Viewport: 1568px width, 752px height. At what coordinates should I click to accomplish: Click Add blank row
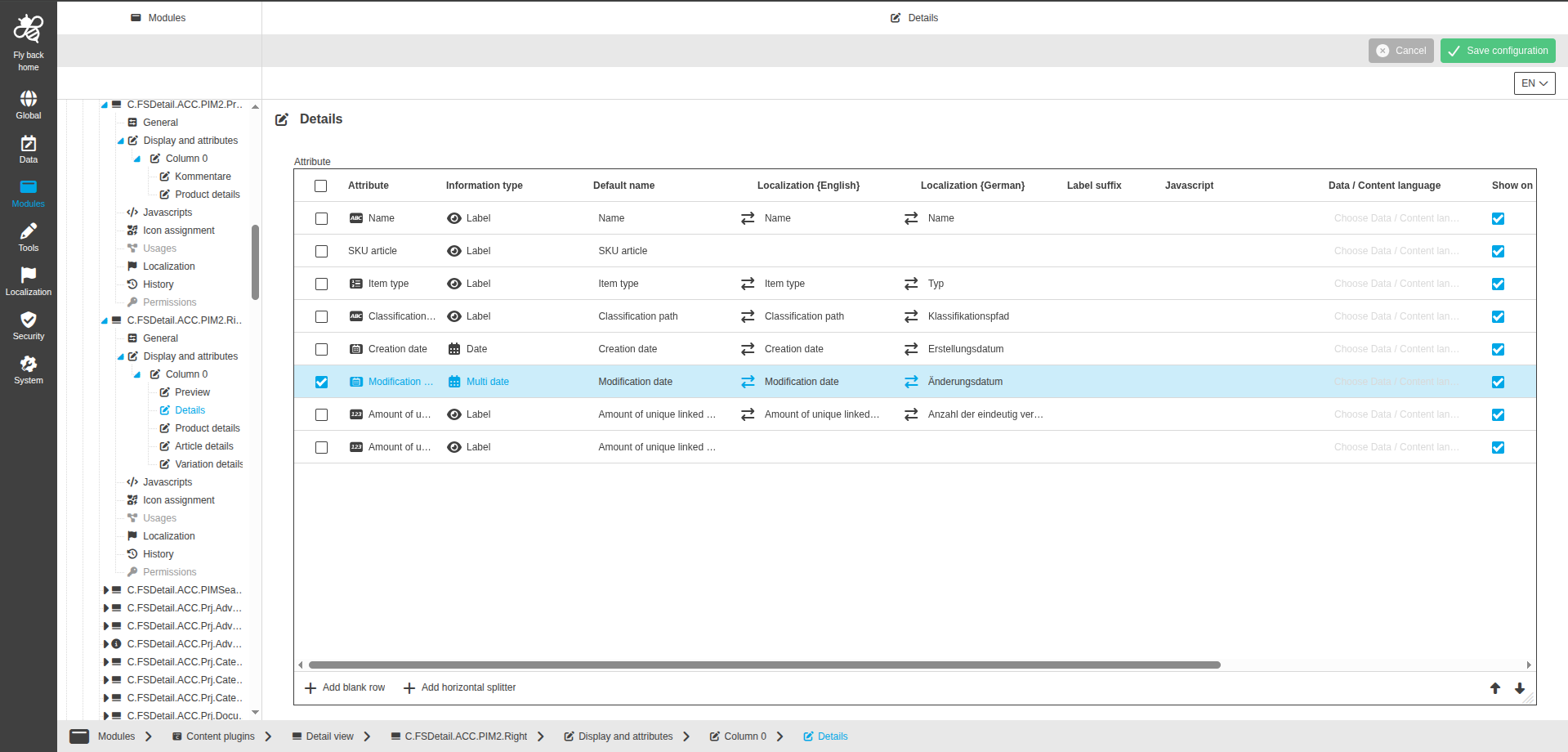pos(345,687)
